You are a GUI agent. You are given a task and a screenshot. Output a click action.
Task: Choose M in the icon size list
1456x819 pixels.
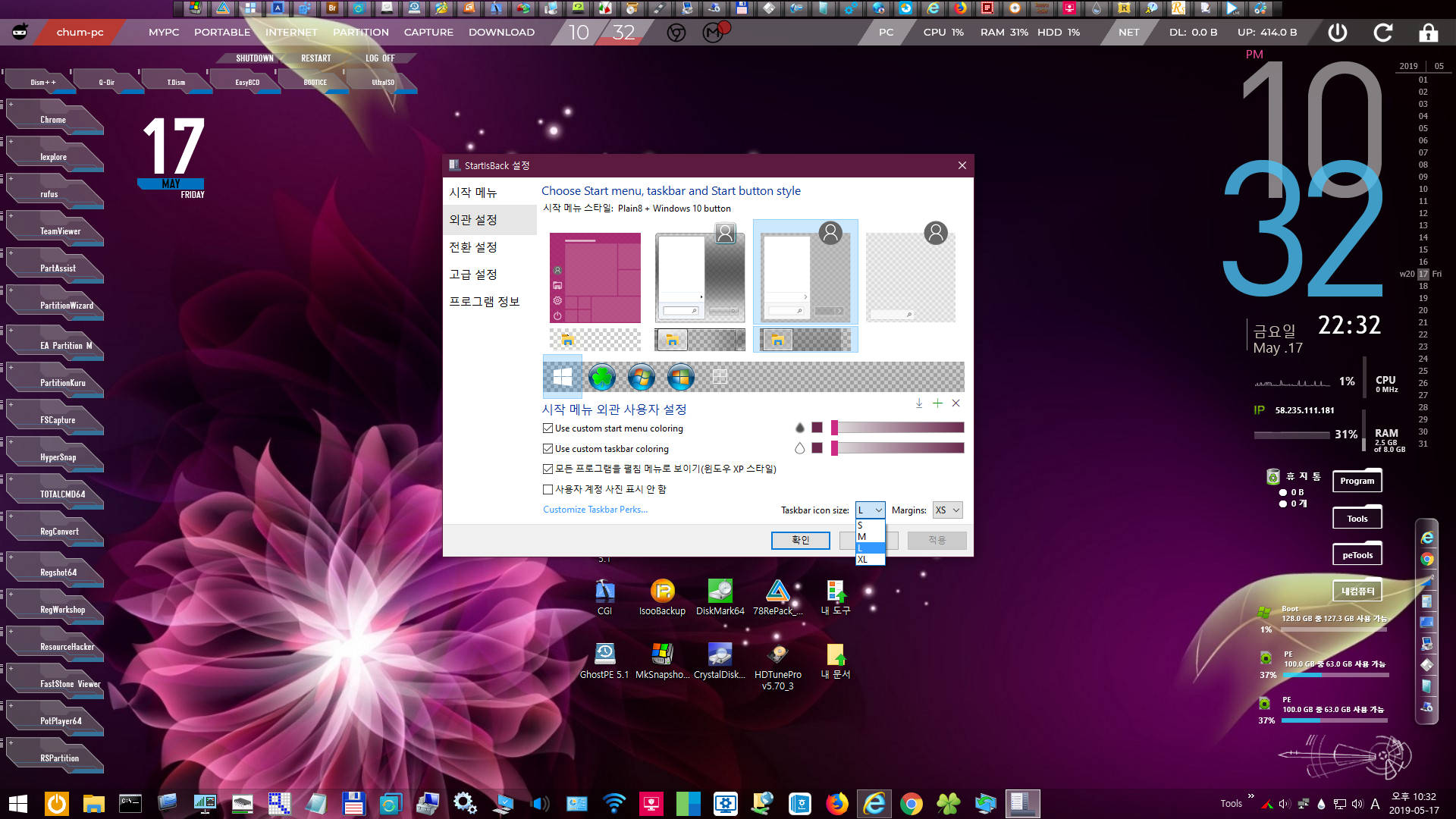coord(870,537)
